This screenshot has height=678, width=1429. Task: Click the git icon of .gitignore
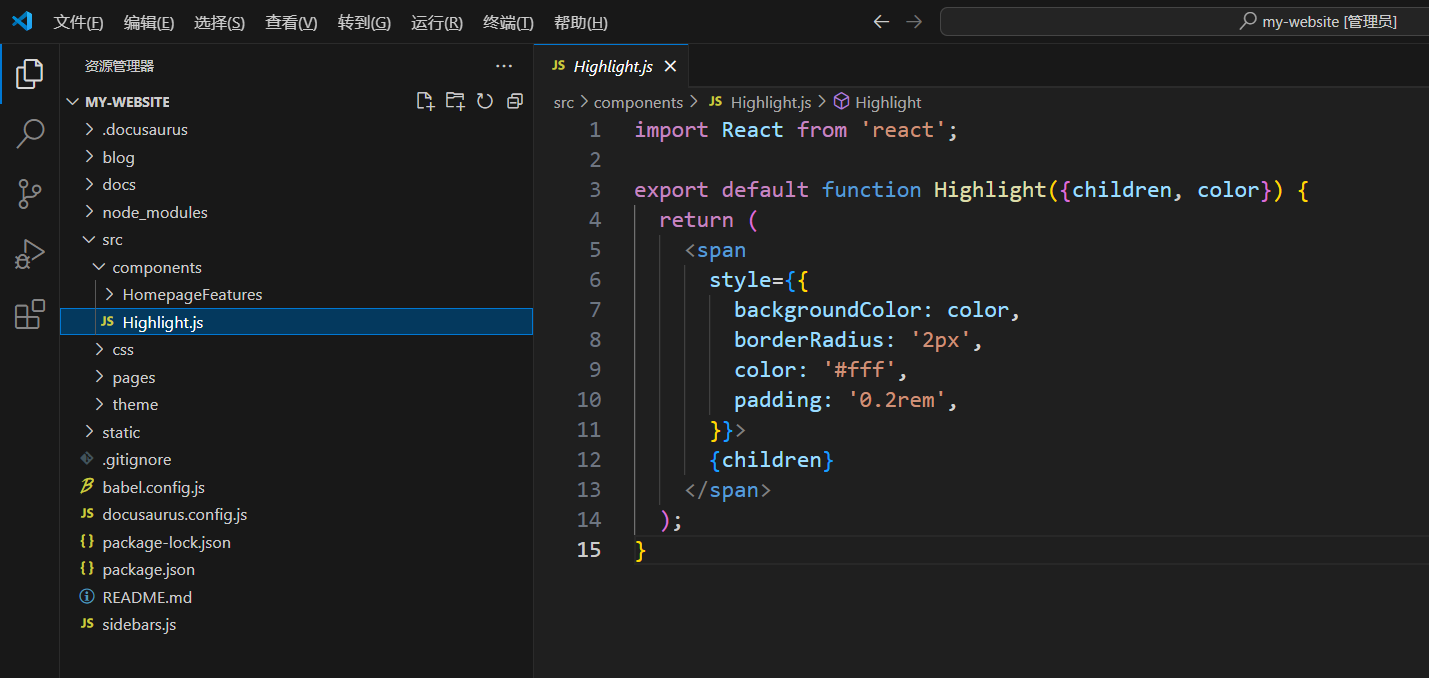point(87,459)
